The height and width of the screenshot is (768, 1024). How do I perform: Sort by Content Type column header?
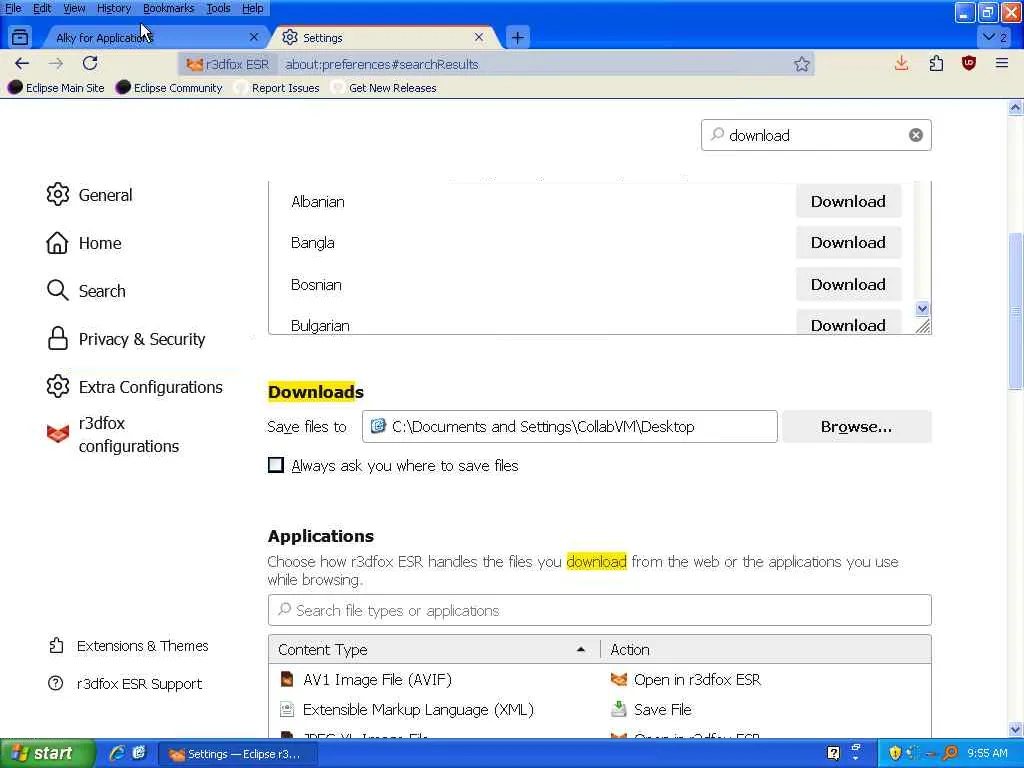coord(434,650)
